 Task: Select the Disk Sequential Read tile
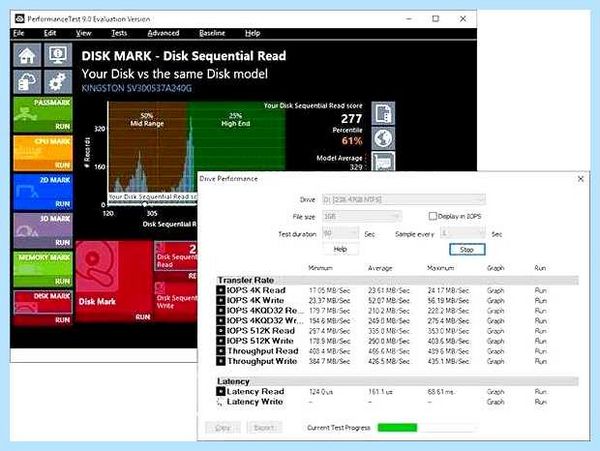(x=176, y=260)
